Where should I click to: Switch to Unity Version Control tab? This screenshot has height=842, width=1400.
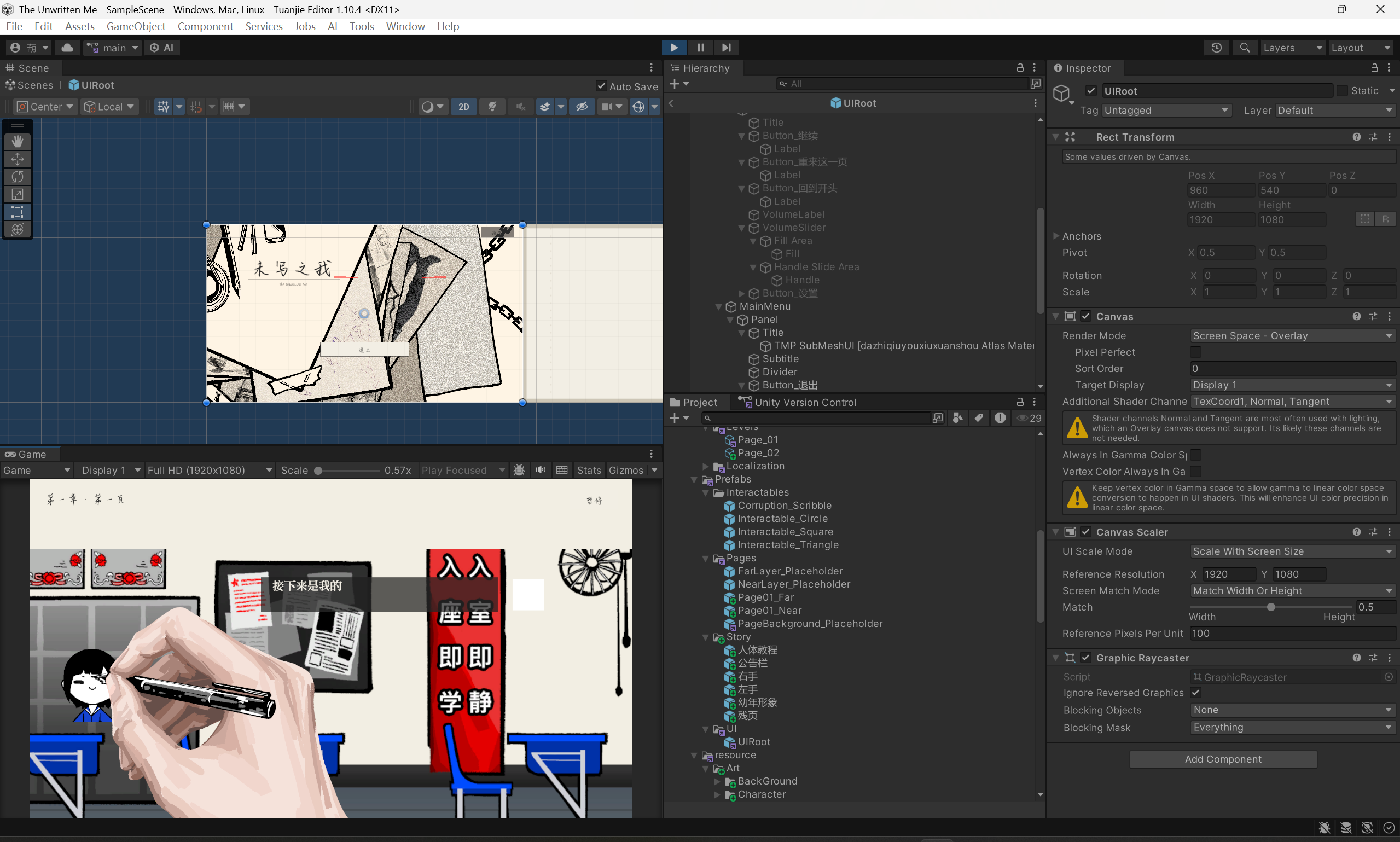(797, 402)
